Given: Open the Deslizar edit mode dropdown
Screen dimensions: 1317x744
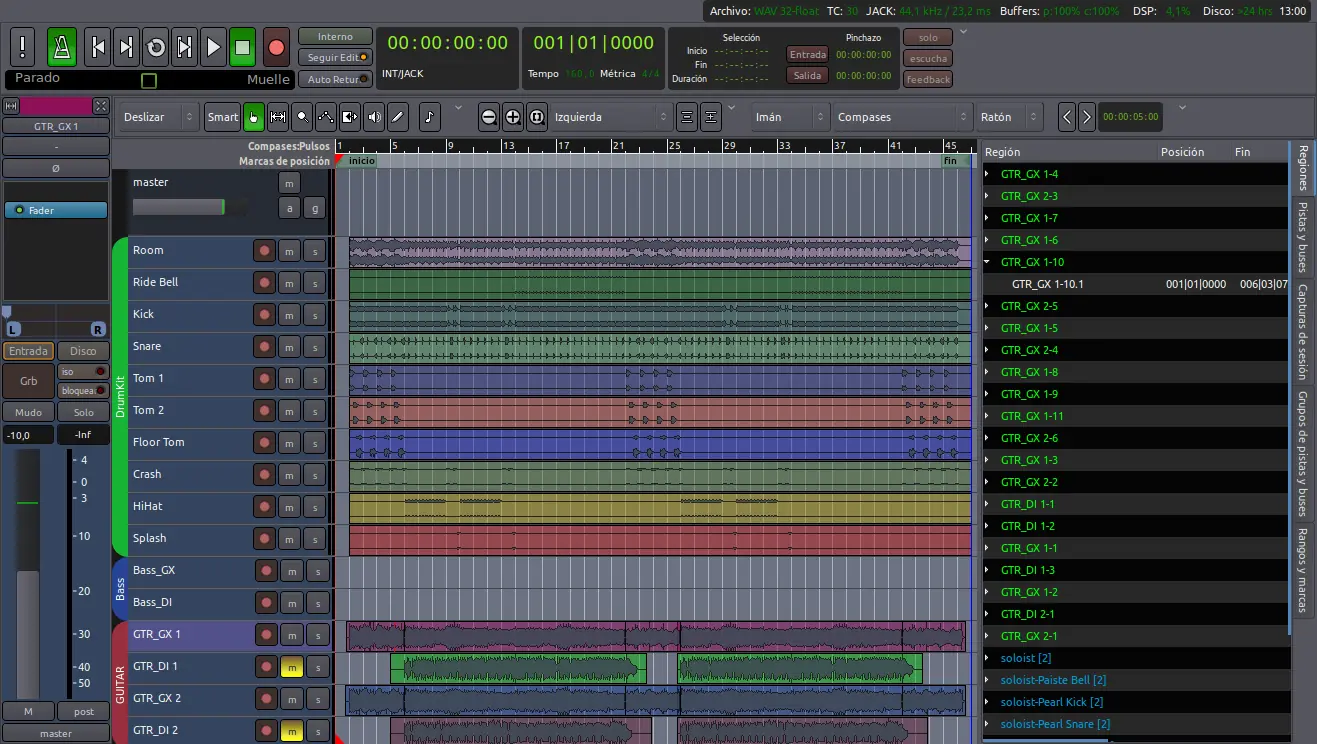Looking at the screenshot, I should (x=158, y=117).
